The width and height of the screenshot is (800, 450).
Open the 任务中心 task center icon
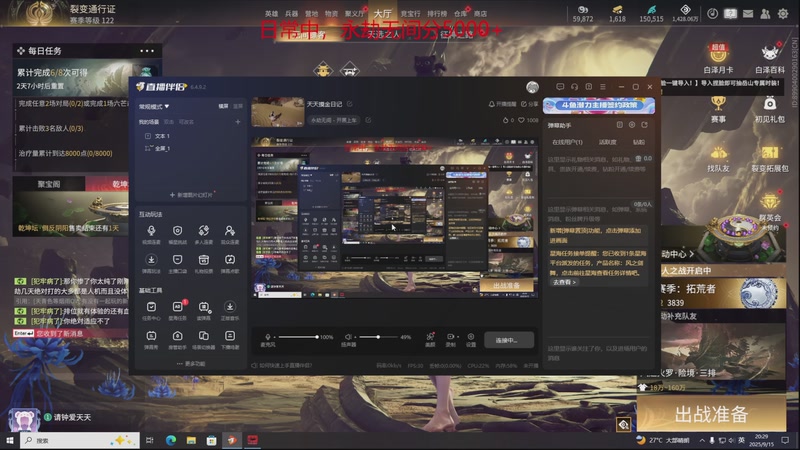151,307
